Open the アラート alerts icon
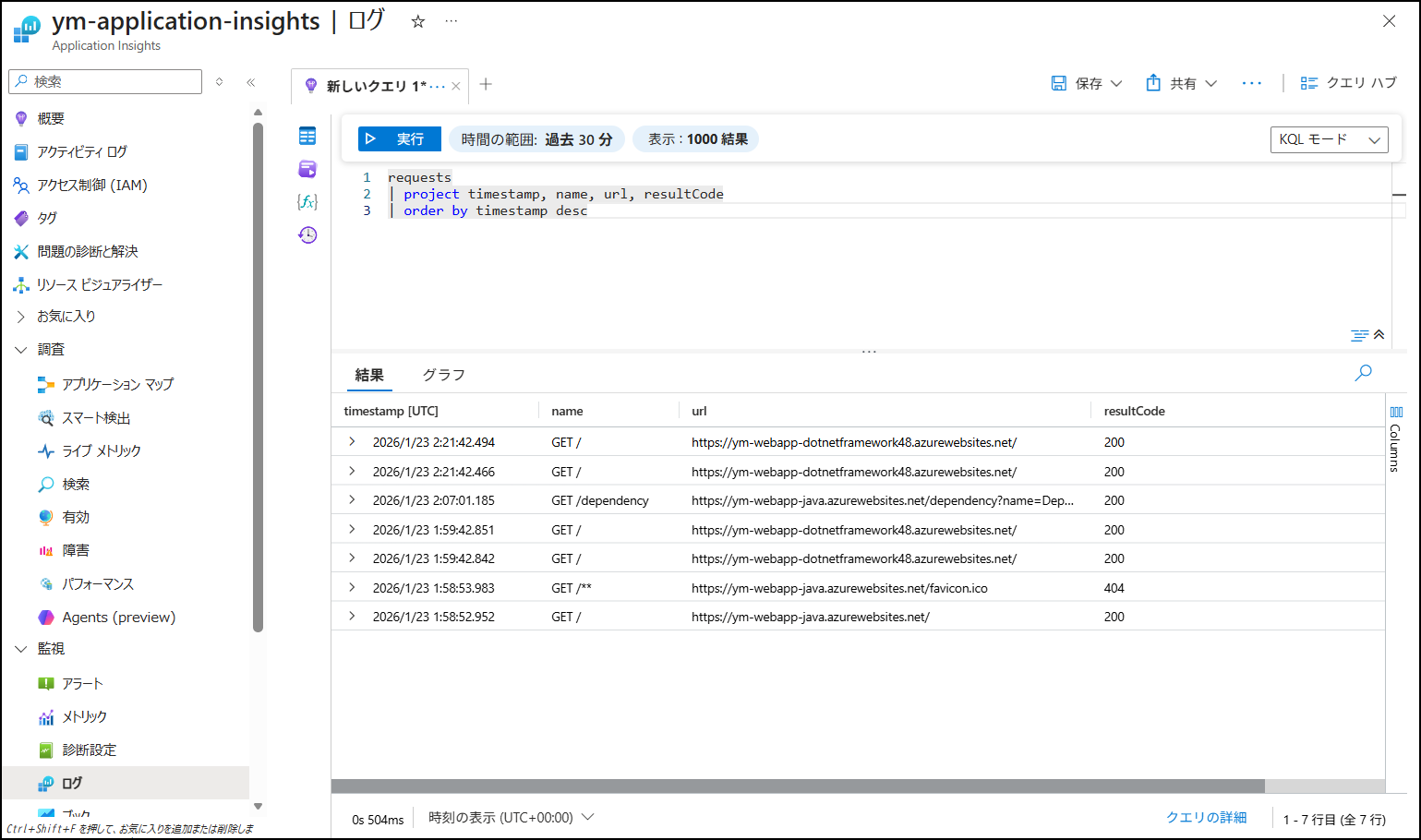Image resolution: width=1421 pixels, height=840 pixels. (46, 683)
